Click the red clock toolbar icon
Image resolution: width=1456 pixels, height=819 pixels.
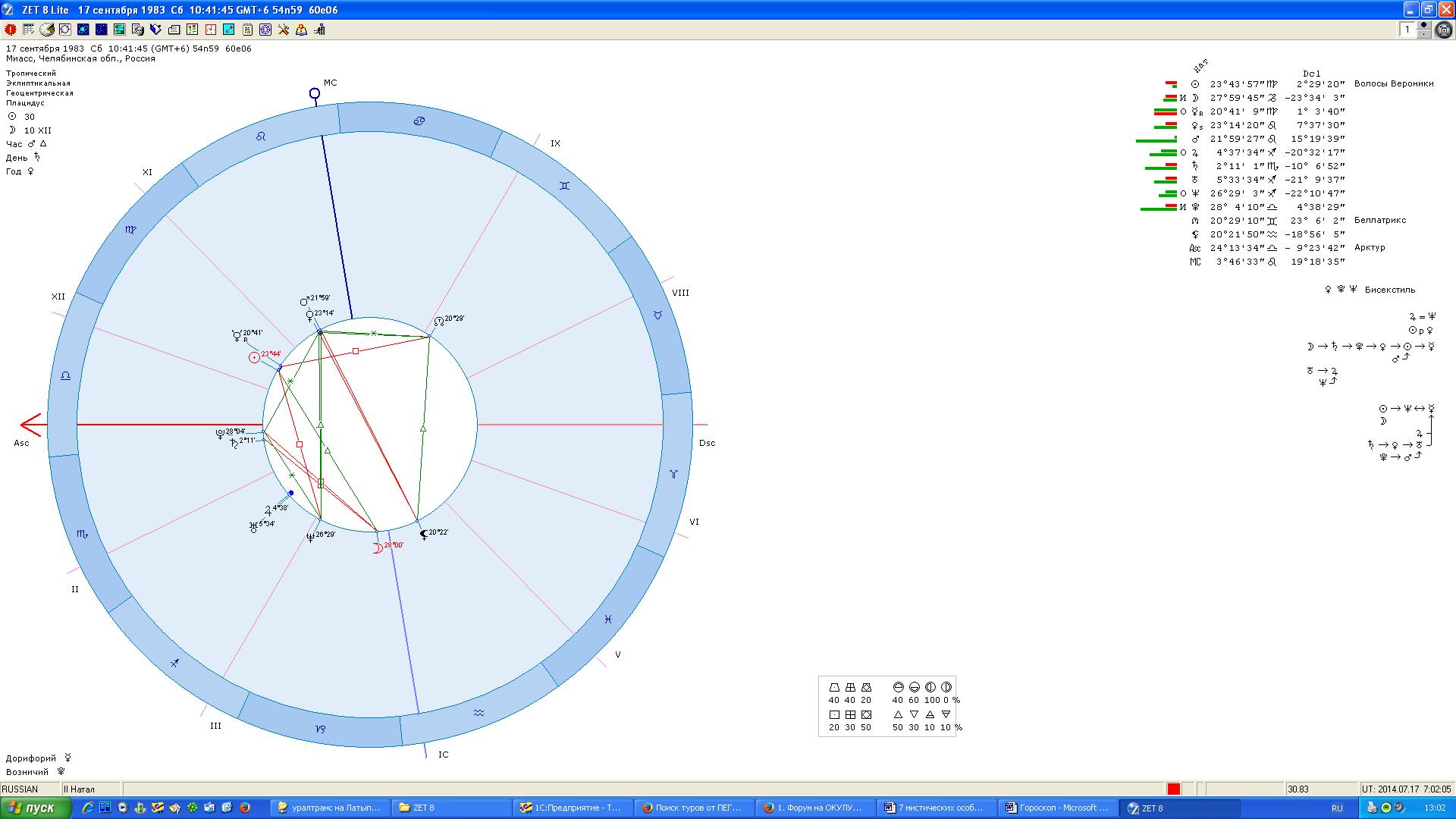pos(210,30)
